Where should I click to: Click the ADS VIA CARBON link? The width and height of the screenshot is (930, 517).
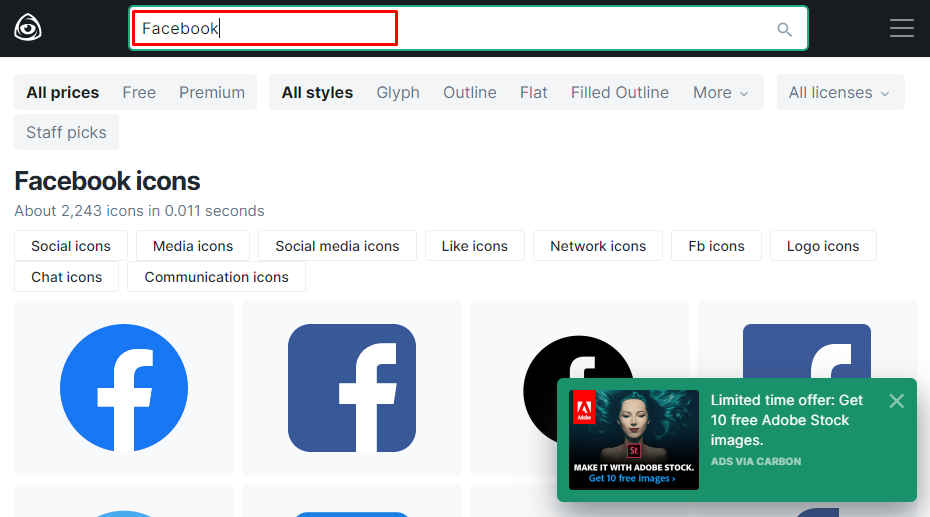point(756,461)
